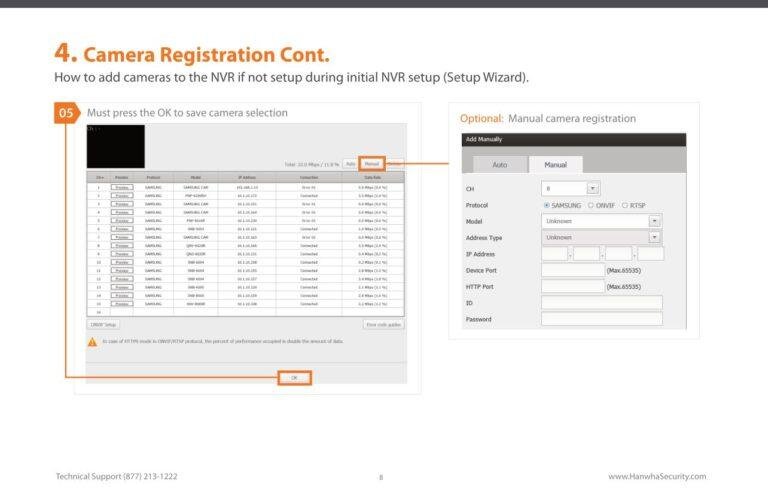
Task: Switch to the Auto tab in Add Manually dialog
Action: click(500, 165)
